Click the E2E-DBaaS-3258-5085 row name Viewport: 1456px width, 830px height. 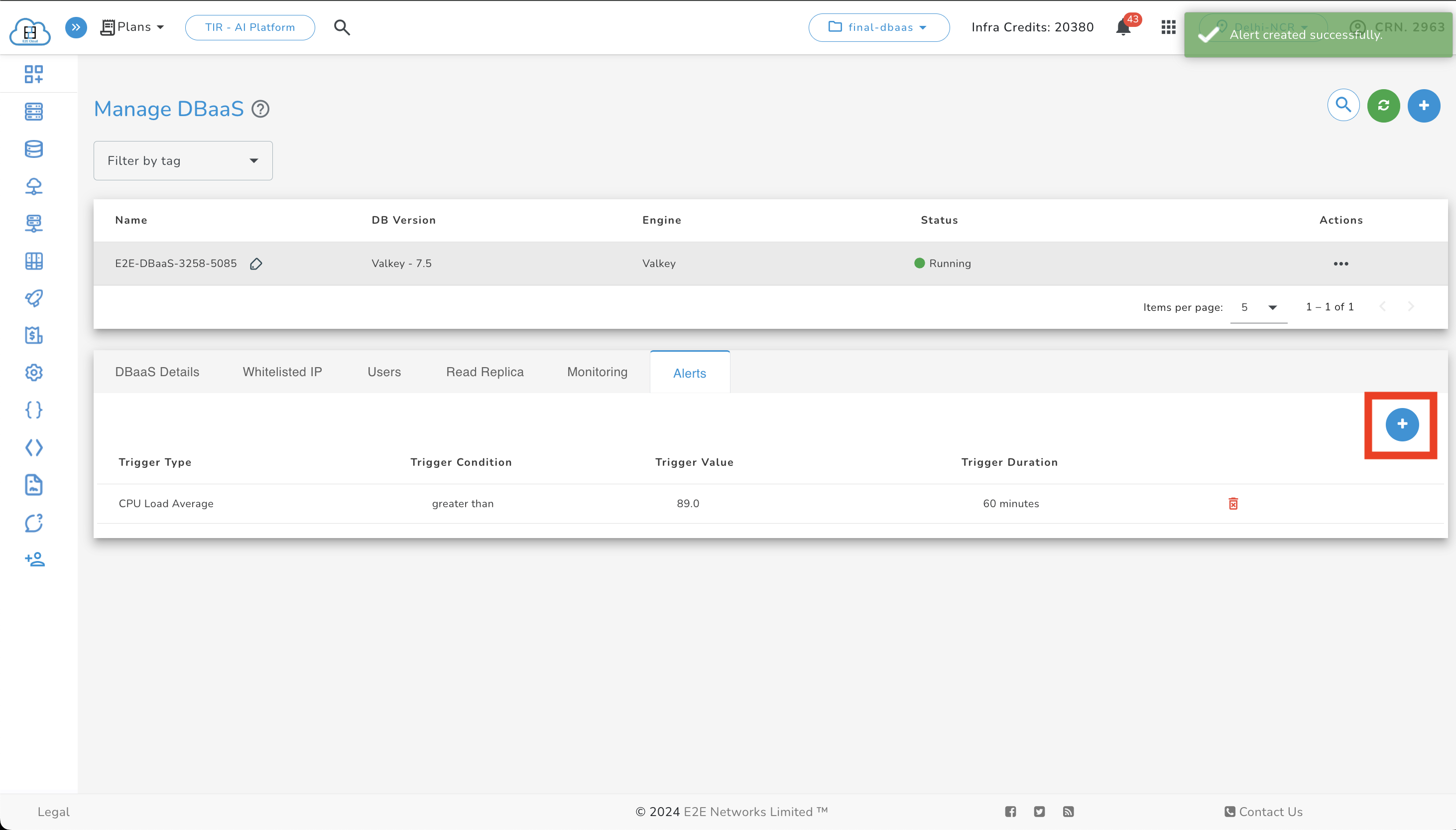176,264
